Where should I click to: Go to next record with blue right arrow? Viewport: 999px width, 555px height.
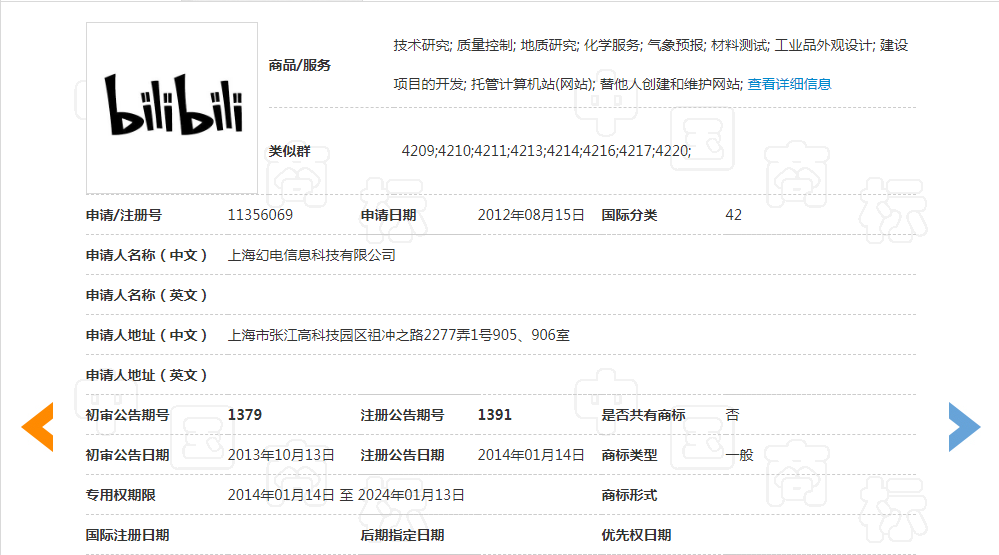[964, 427]
